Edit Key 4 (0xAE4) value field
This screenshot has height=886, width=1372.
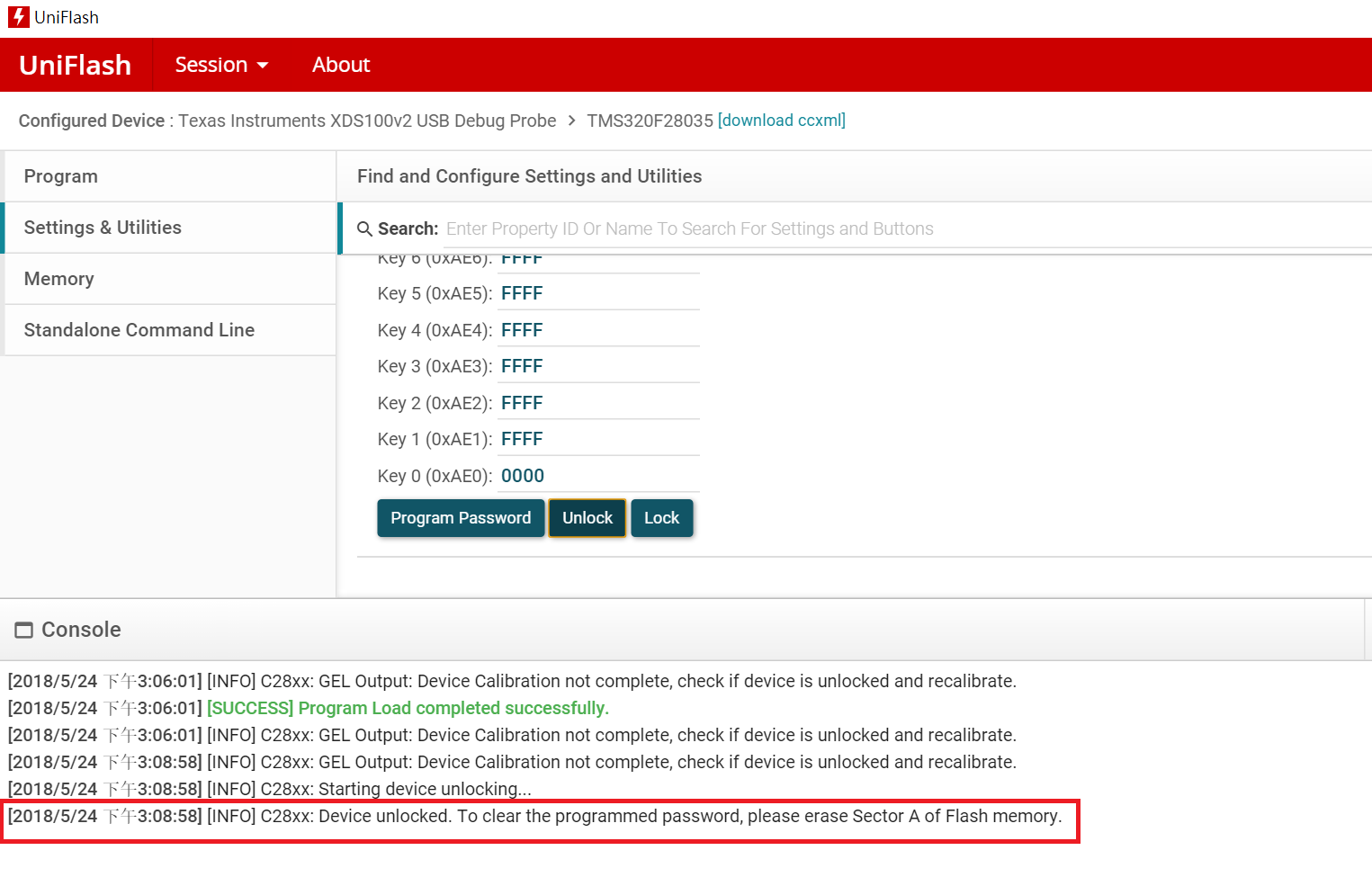[x=599, y=330]
